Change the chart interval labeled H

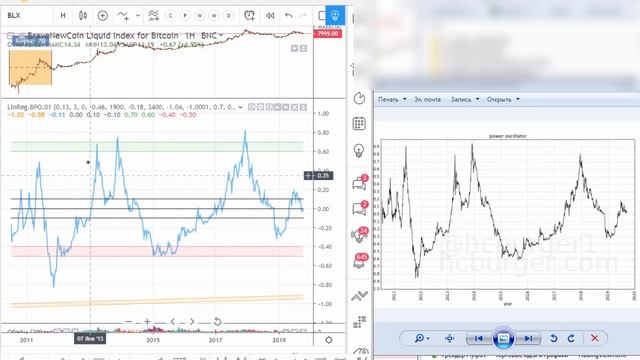(63, 16)
